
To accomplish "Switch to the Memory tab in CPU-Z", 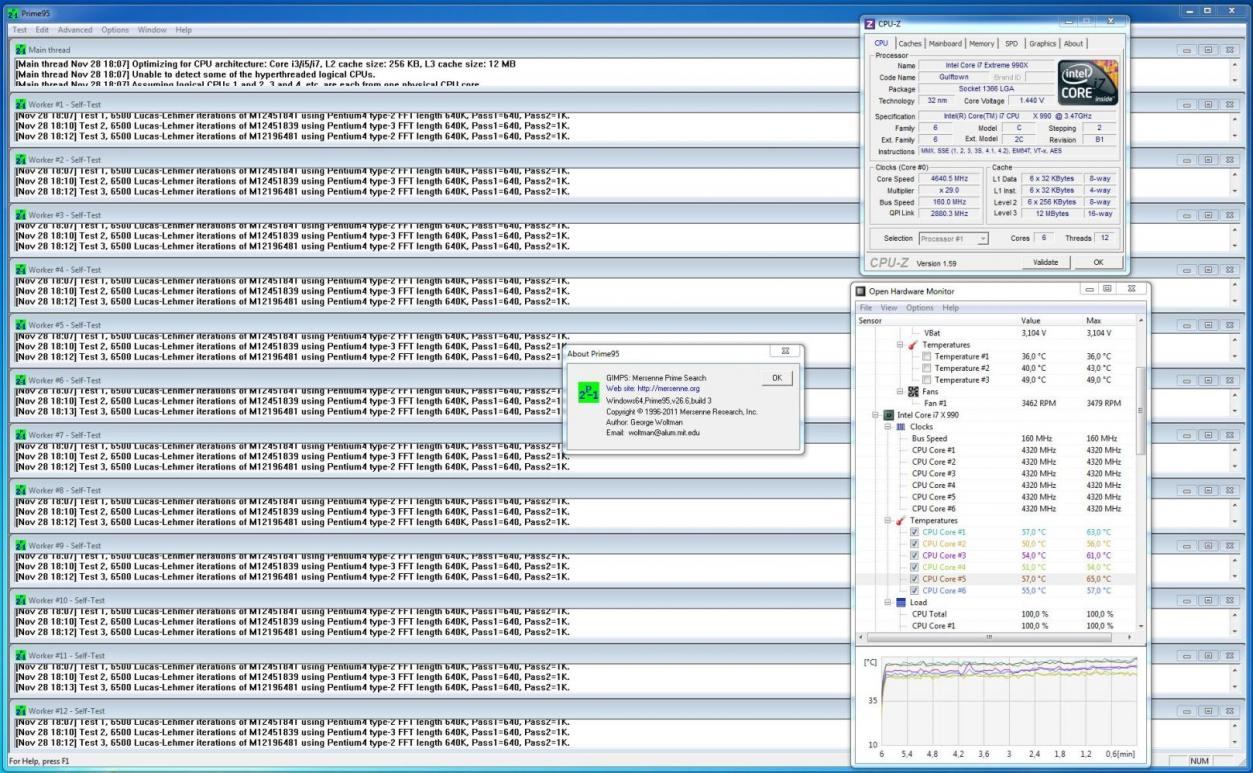I will tap(982, 44).
